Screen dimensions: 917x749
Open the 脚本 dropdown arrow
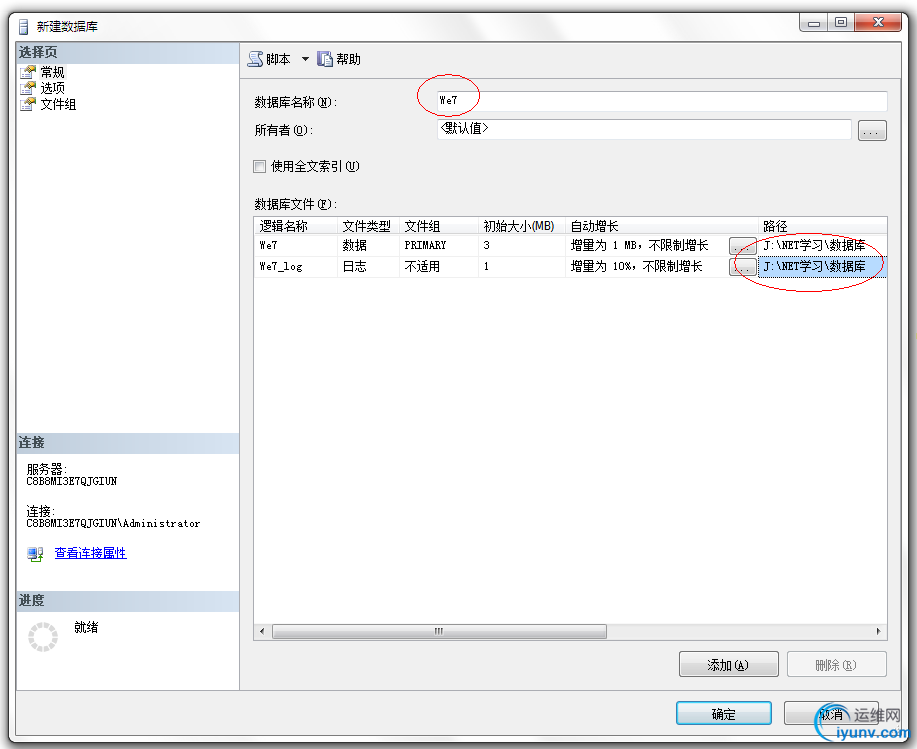[x=305, y=59]
